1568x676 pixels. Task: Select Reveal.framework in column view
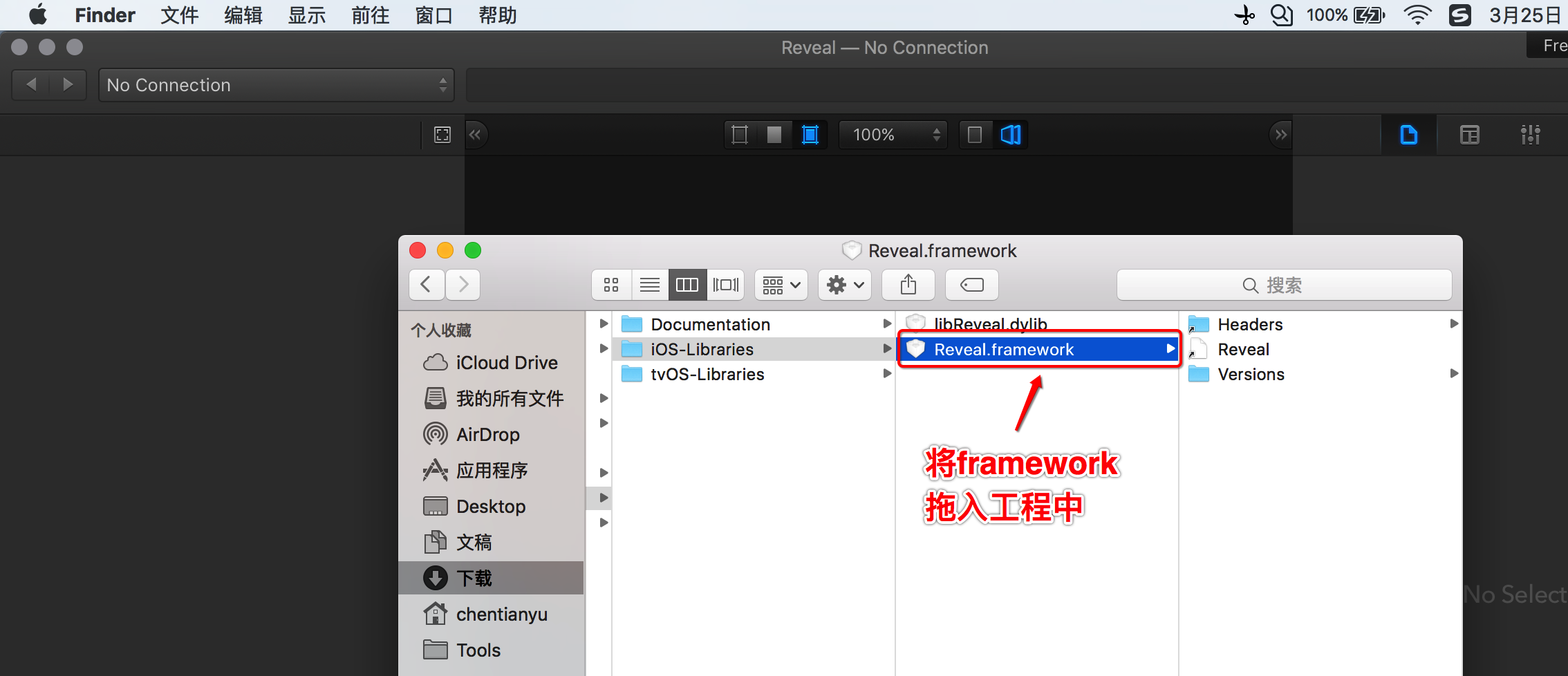pyautogui.click(x=1037, y=349)
